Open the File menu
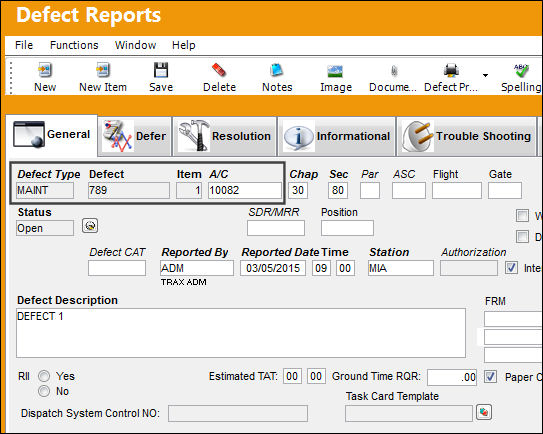543x434 pixels. click(24, 45)
